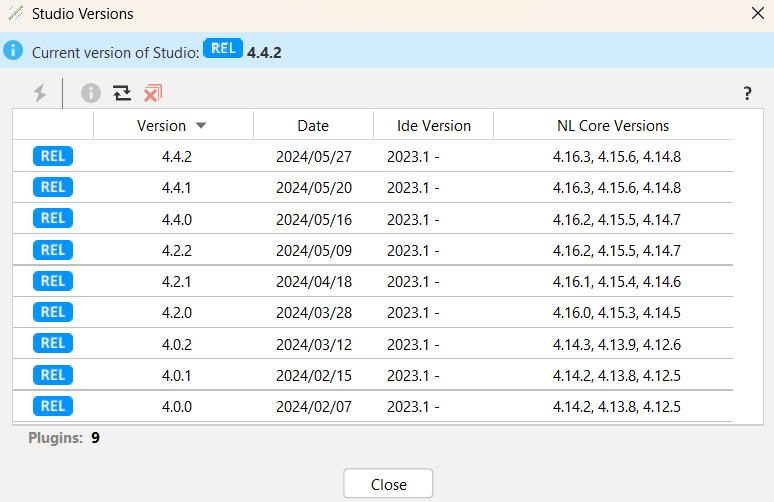Select row dated 2024/03/12
The width and height of the screenshot is (774, 502).
(x=313, y=344)
